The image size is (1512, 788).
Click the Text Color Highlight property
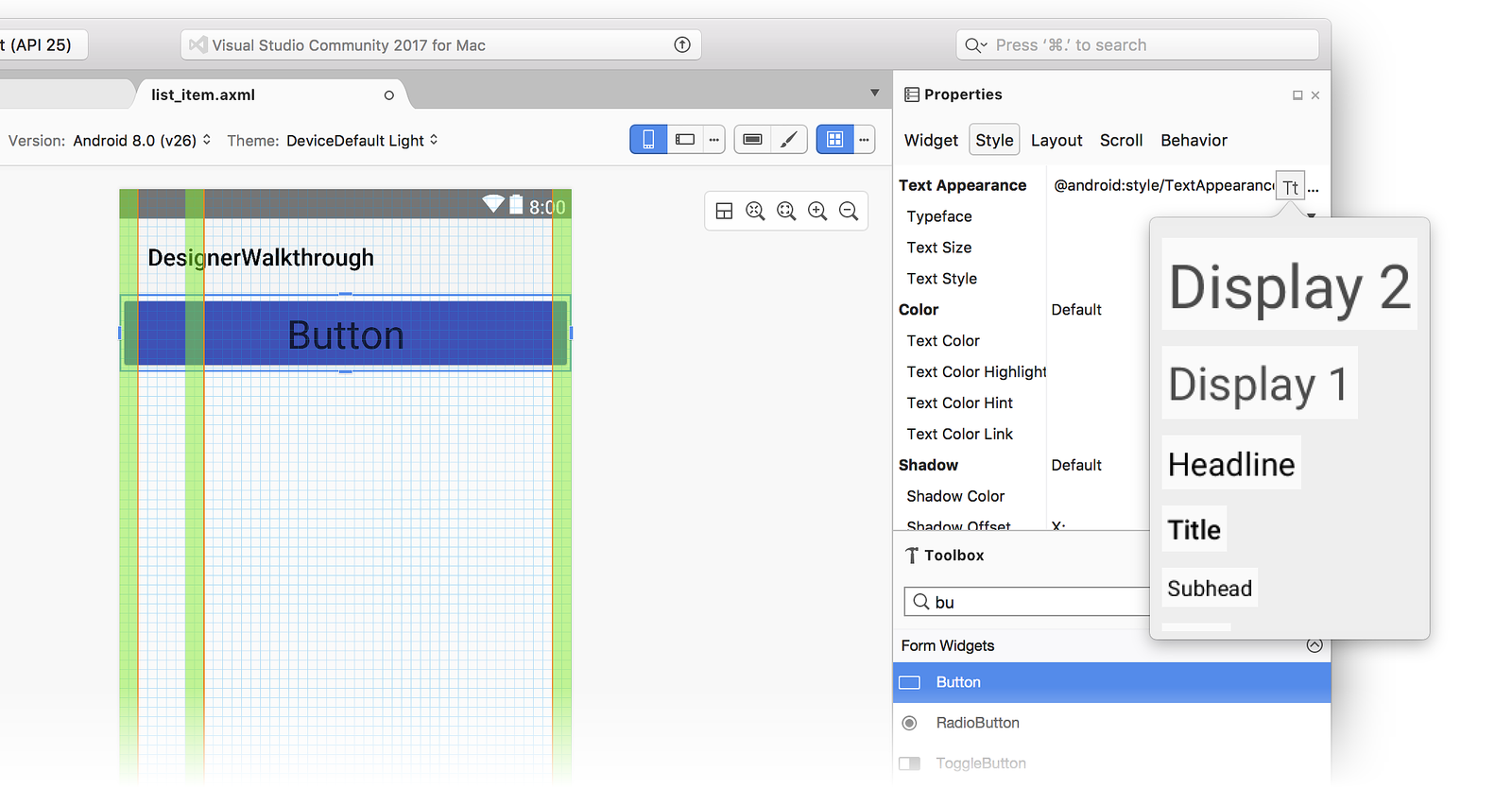(976, 371)
